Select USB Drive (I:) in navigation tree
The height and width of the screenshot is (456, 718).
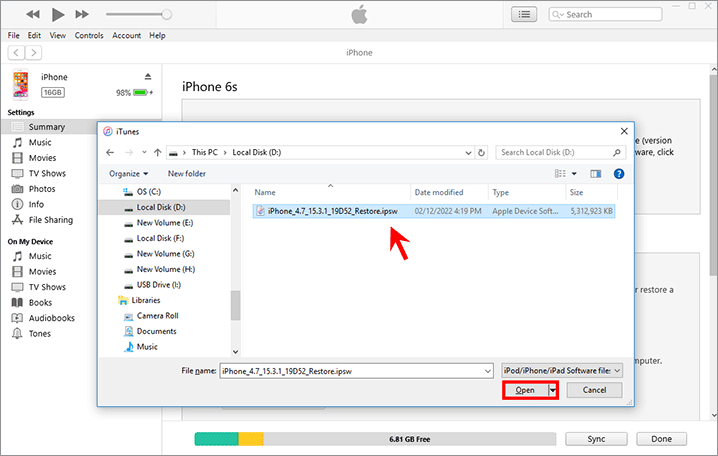pos(158,285)
